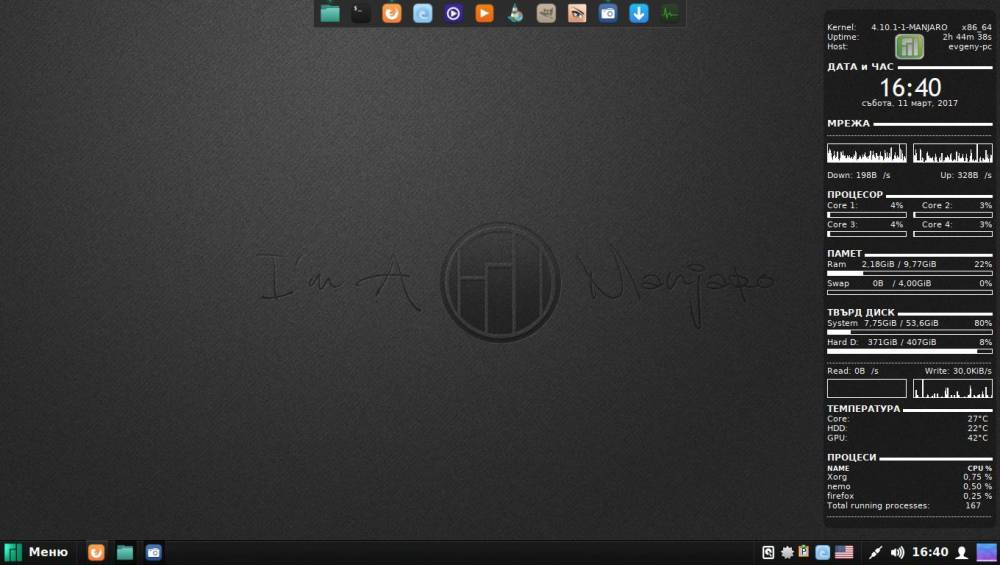The image size is (1000, 565).
Task: Click the 'Down: 198B /s' reading
Action: click(x=858, y=175)
